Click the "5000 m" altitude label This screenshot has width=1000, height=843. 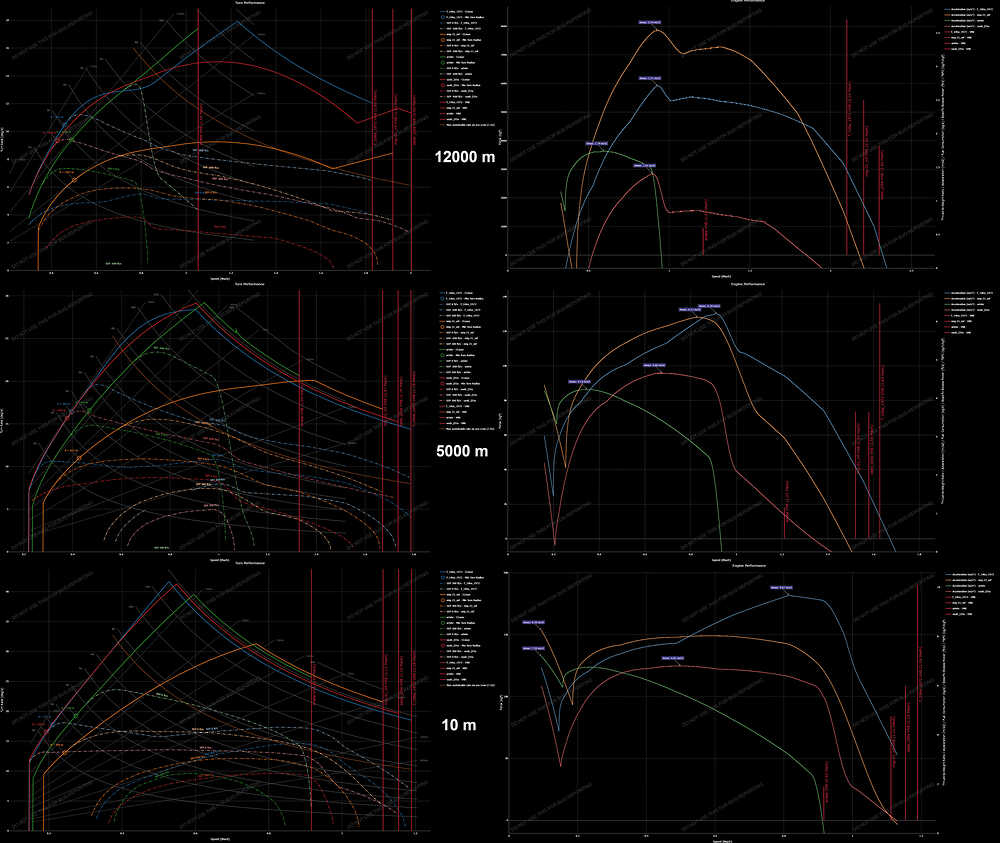tap(462, 450)
